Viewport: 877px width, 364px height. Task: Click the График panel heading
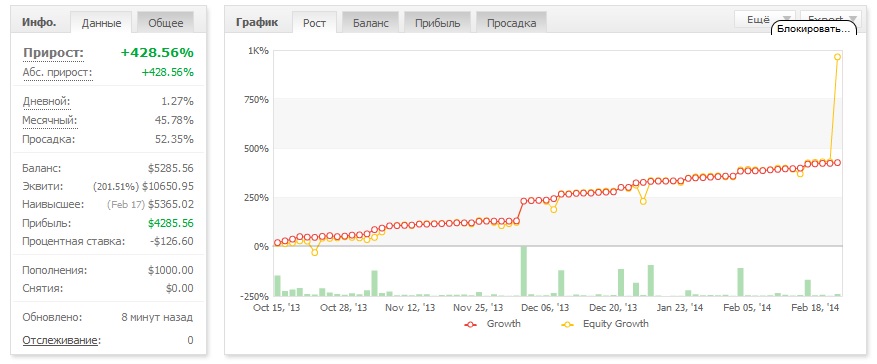coord(256,23)
